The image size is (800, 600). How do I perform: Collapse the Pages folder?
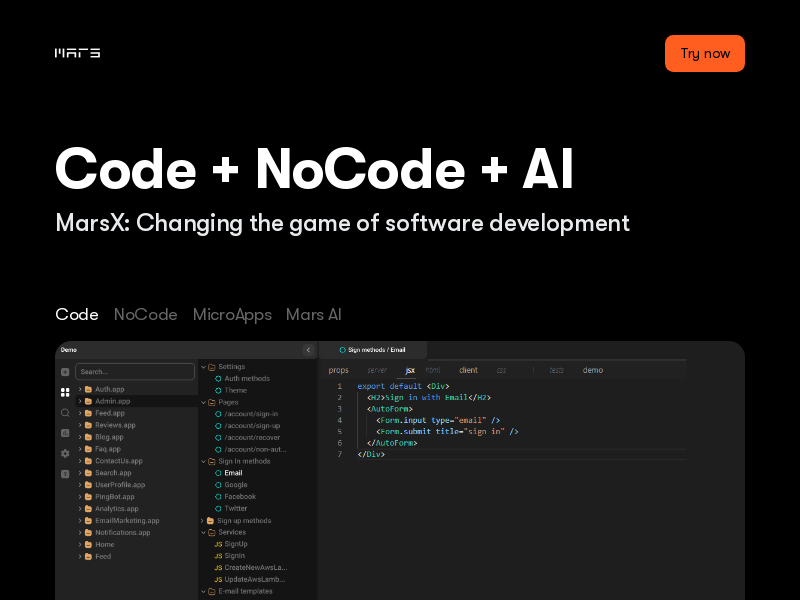tap(204, 403)
